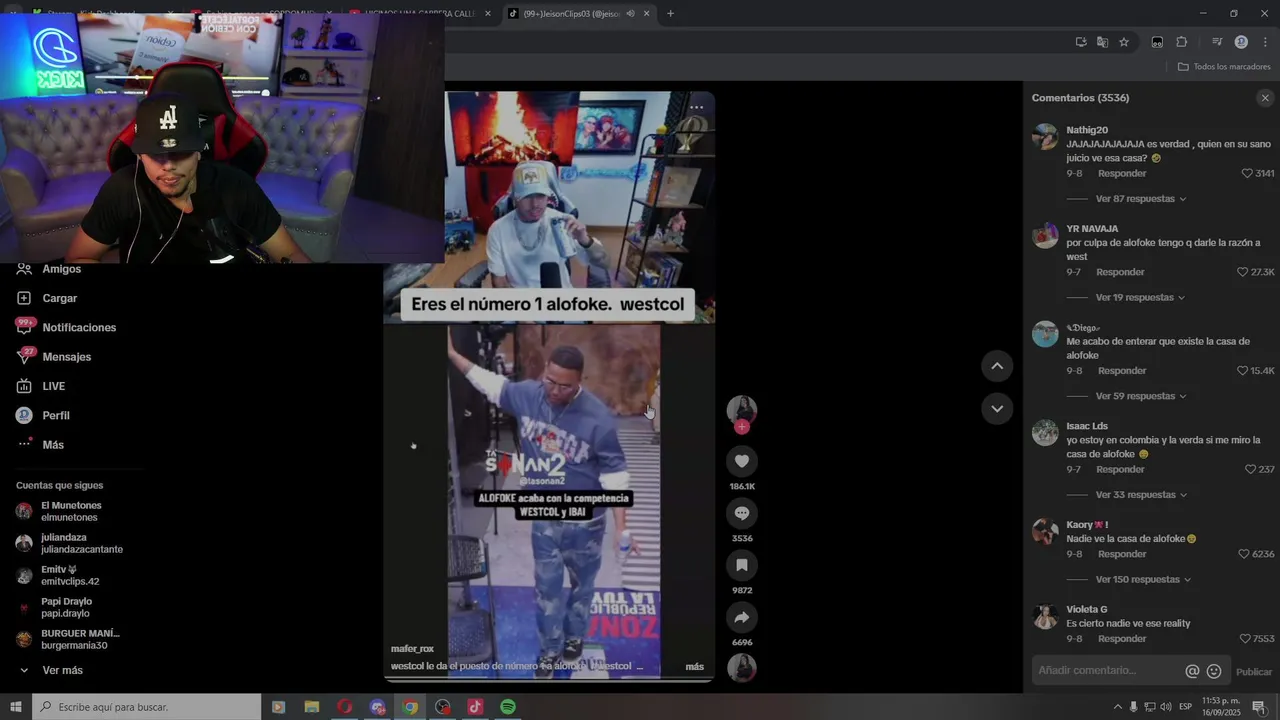Open the TikTok app in taskbar

(475, 707)
